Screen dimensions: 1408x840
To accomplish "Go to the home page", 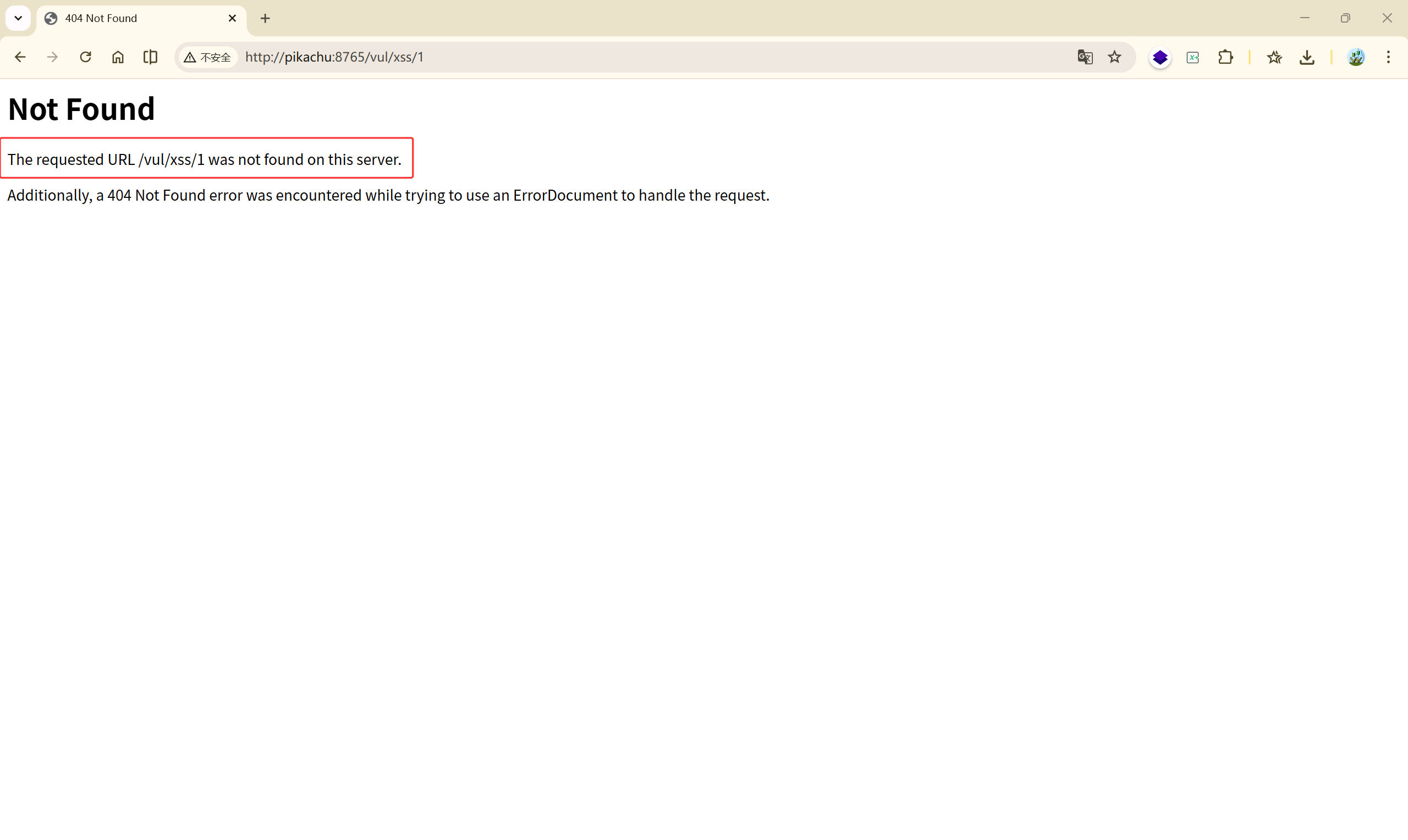I will click(118, 57).
